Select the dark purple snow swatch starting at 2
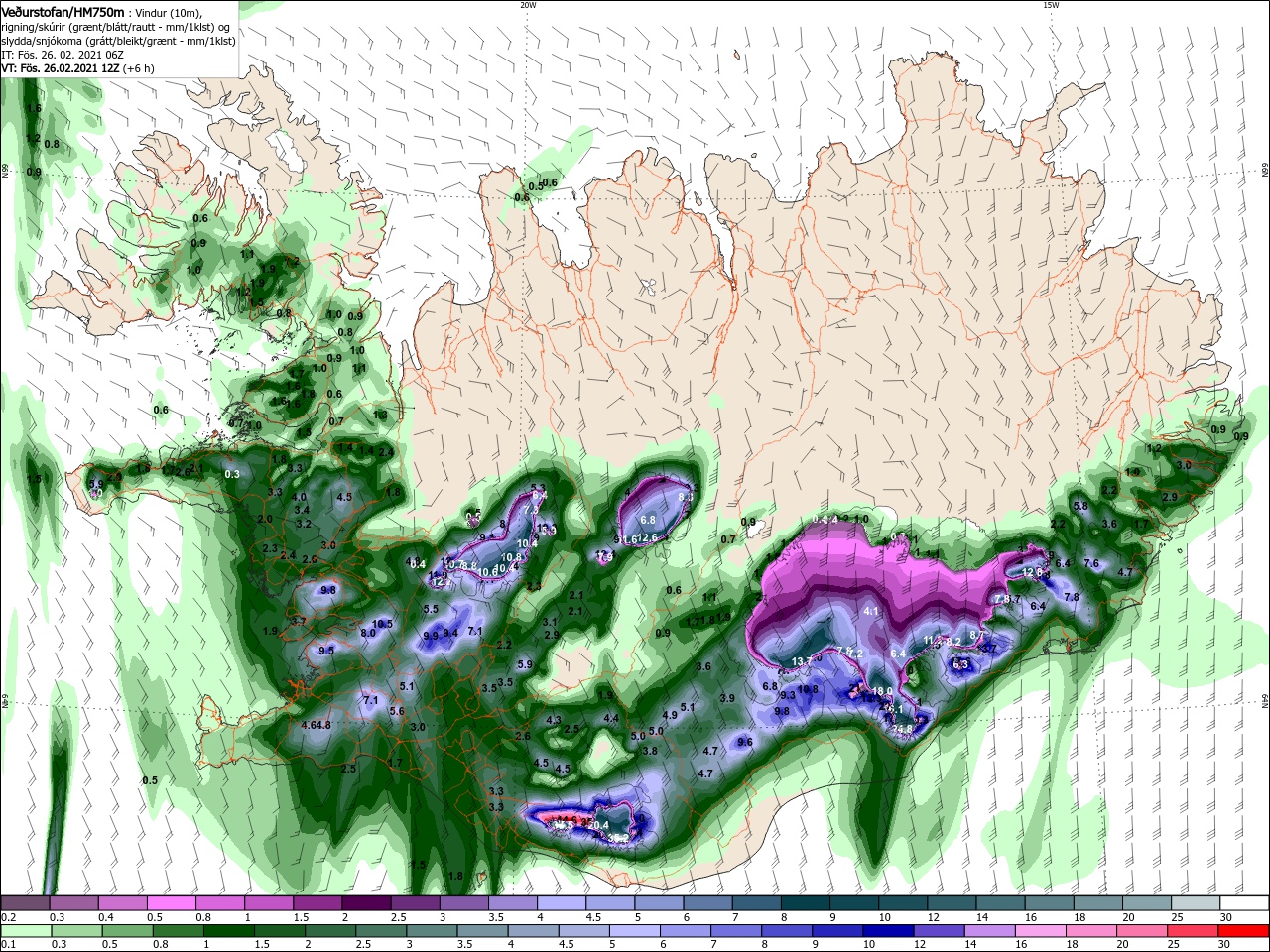This screenshot has width=1270, height=952. coord(366,903)
